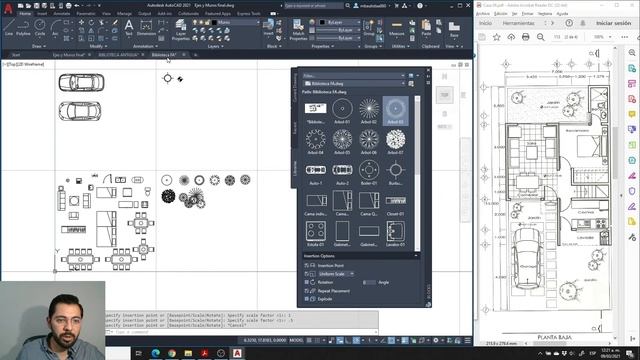Pick the Estufa-01 stove block
This screenshot has height=360, width=640.
pyautogui.click(x=316, y=233)
